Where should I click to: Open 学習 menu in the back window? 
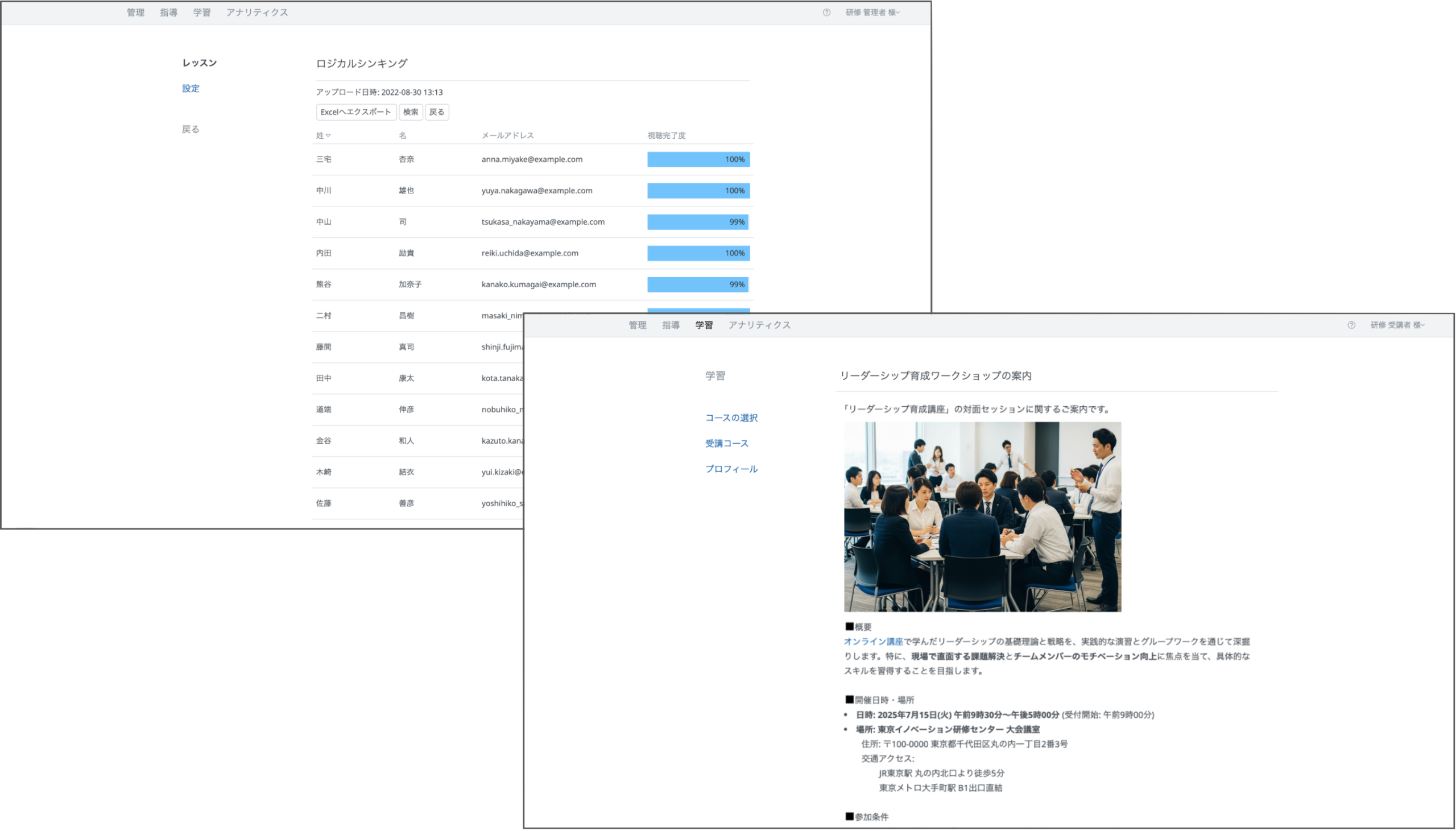point(201,13)
